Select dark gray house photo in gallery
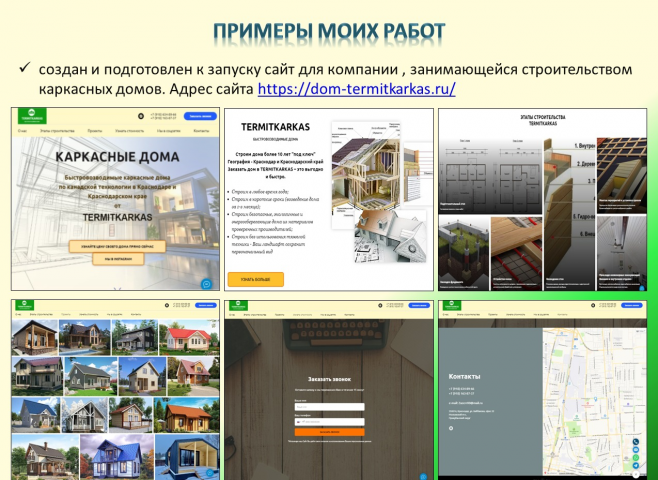Viewport: 658px width, 480px height. 135,337
